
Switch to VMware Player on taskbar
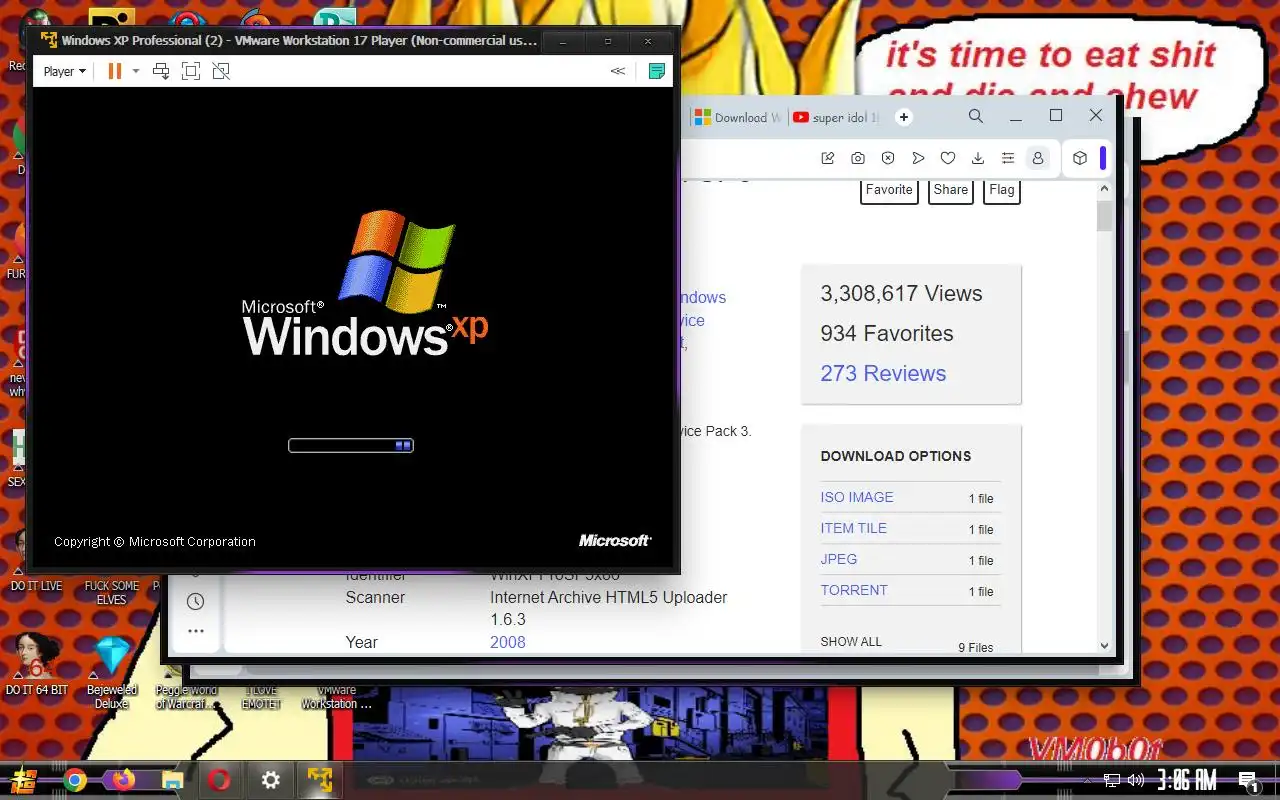point(320,780)
